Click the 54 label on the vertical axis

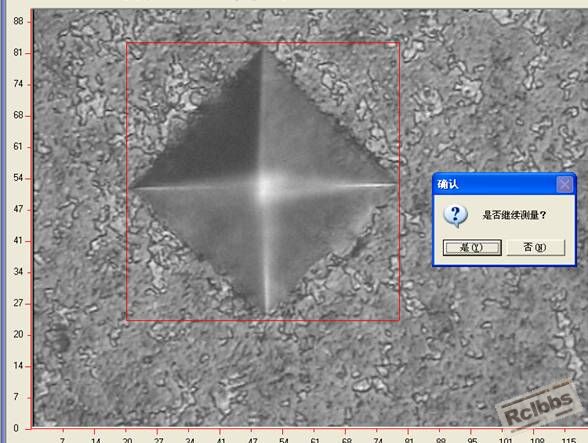pyautogui.click(x=18, y=178)
